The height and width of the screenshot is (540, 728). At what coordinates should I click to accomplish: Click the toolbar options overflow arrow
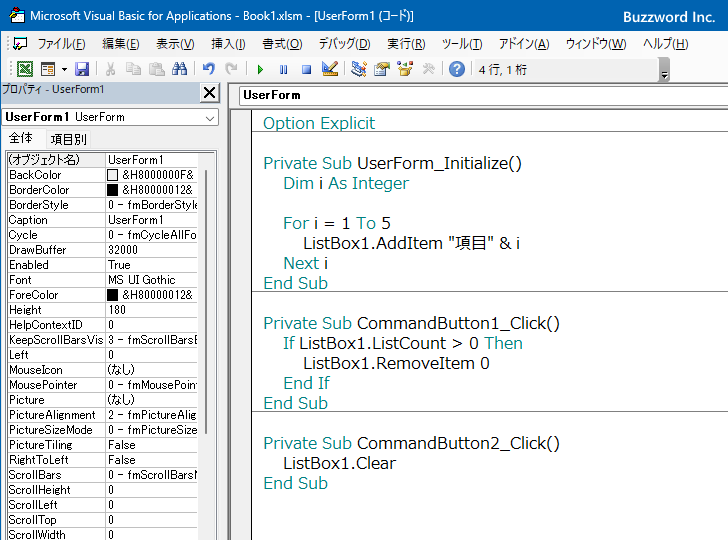coord(665,70)
